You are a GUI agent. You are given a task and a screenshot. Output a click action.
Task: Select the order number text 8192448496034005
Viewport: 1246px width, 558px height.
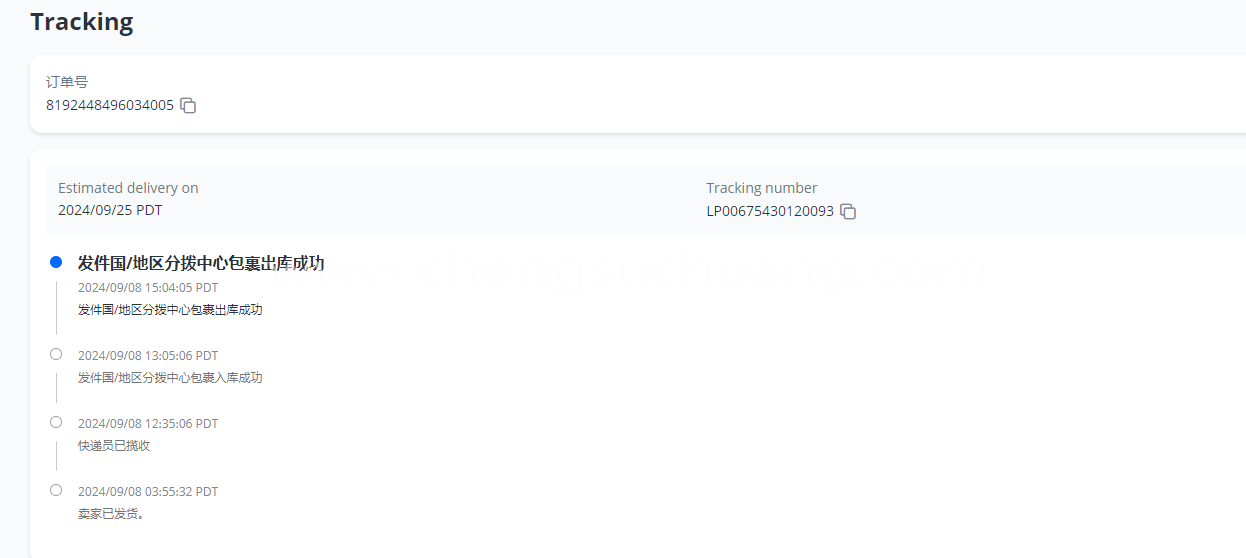pos(110,105)
